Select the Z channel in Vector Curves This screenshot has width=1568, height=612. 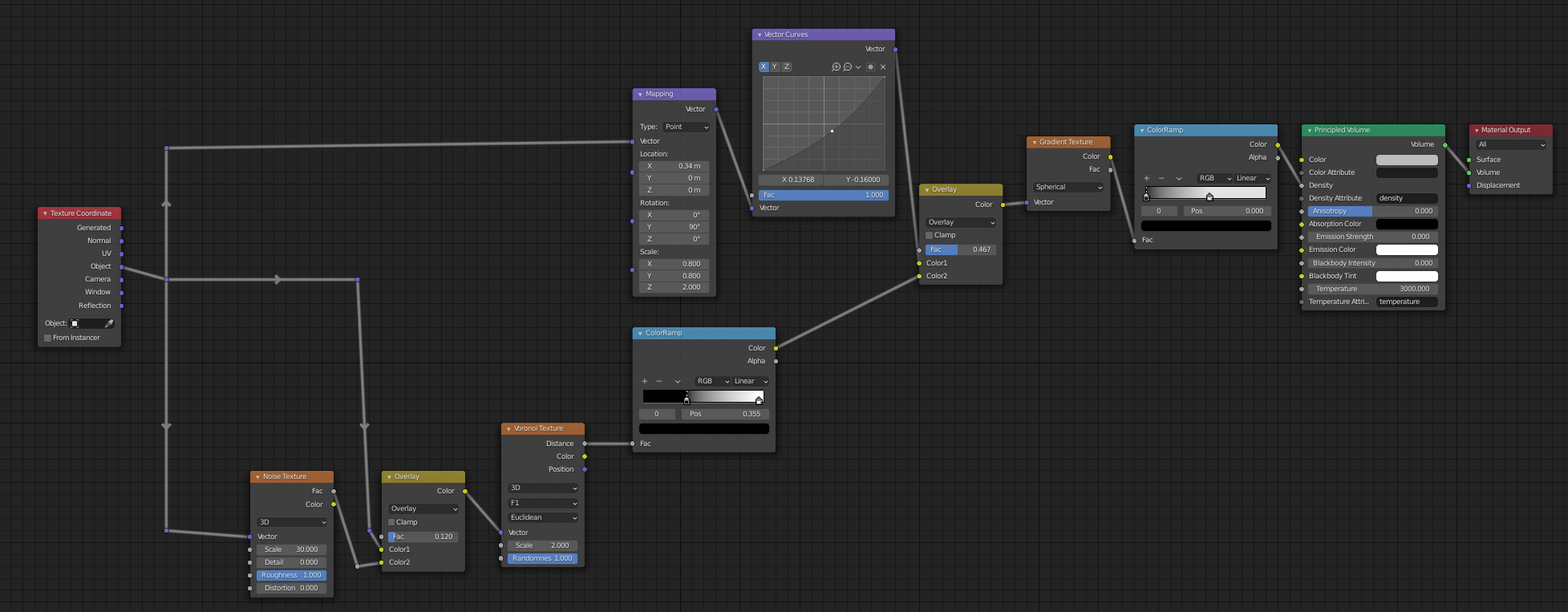click(x=787, y=67)
